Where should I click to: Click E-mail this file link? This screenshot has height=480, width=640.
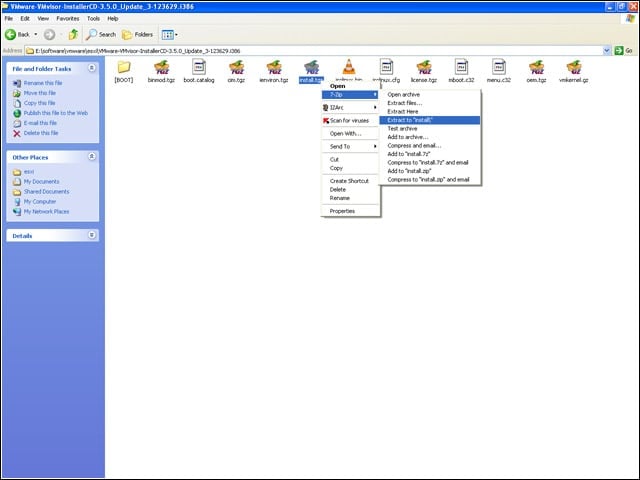pos(40,123)
